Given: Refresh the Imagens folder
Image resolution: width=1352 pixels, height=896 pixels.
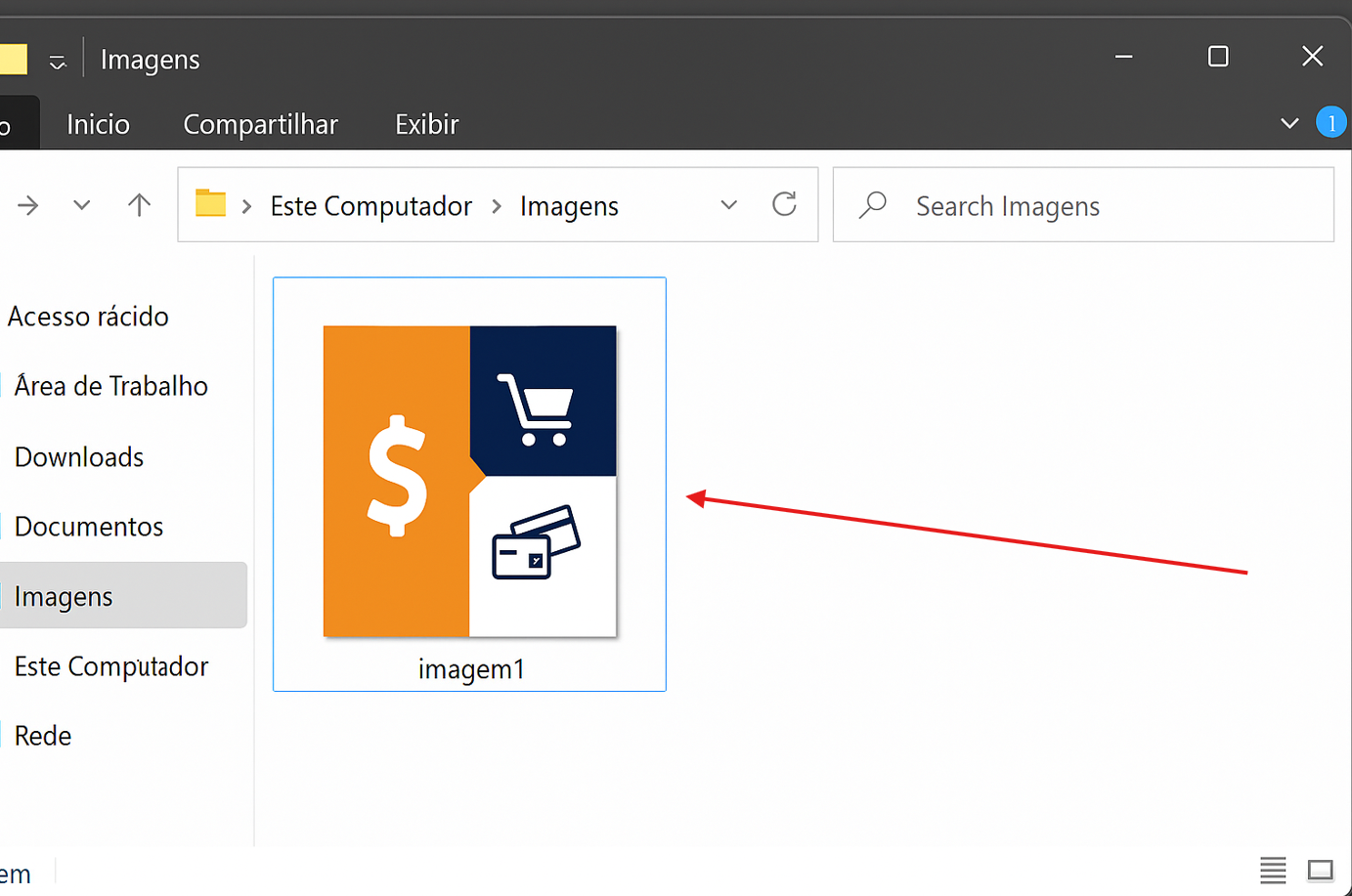Looking at the screenshot, I should click(784, 204).
